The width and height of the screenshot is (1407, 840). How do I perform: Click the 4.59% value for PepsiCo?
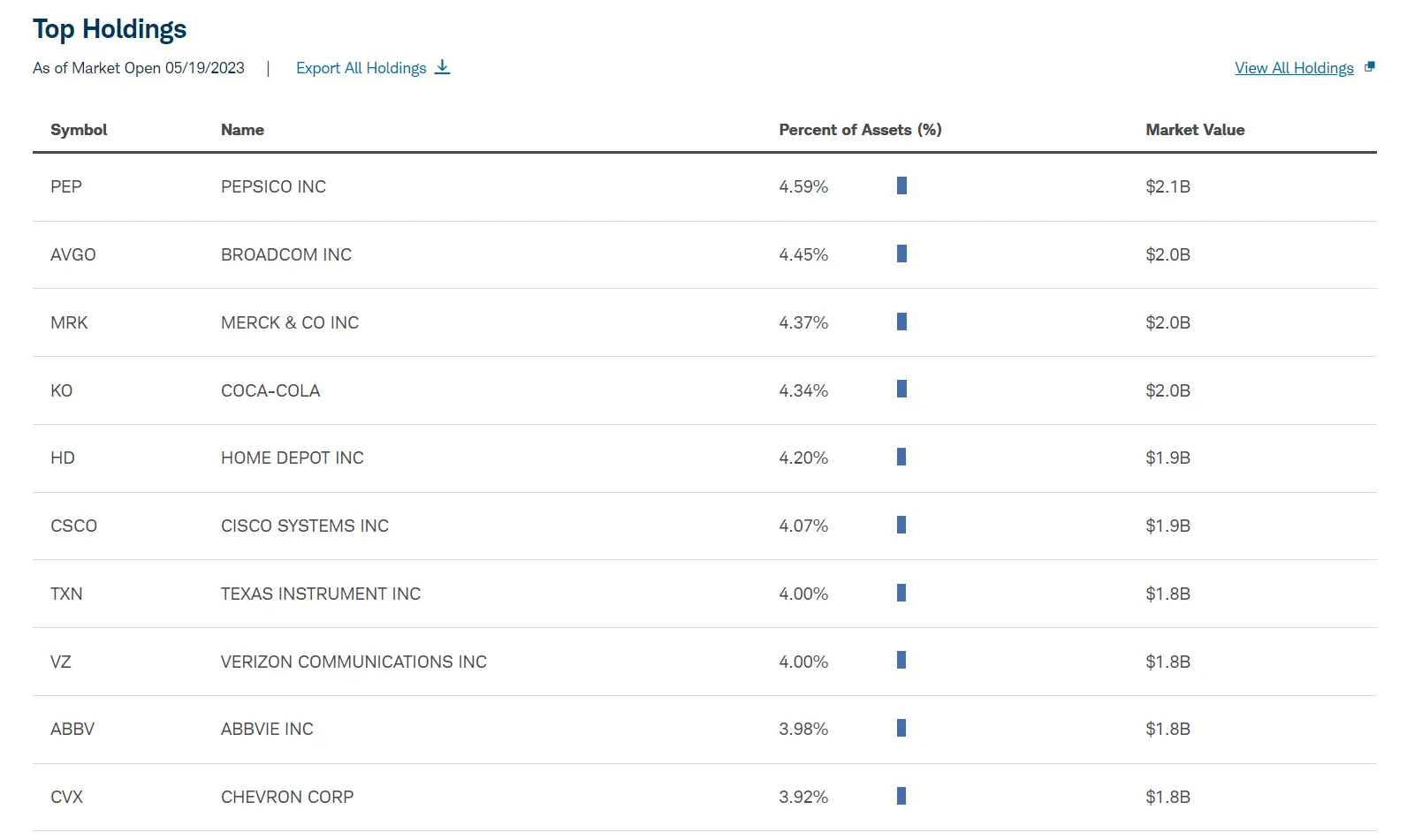[x=803, y=186]
